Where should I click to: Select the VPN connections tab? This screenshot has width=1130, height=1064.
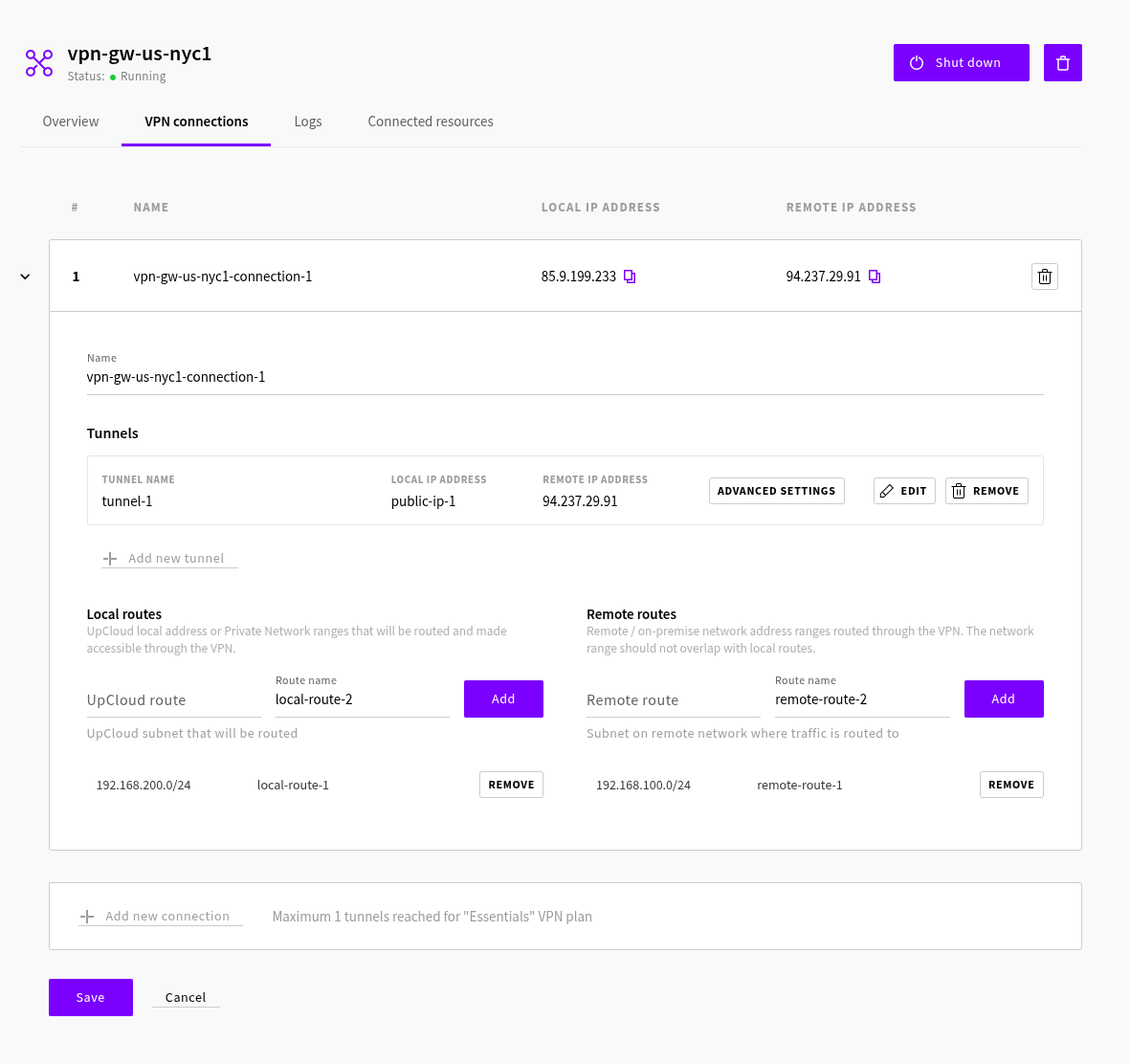point(196,122)
